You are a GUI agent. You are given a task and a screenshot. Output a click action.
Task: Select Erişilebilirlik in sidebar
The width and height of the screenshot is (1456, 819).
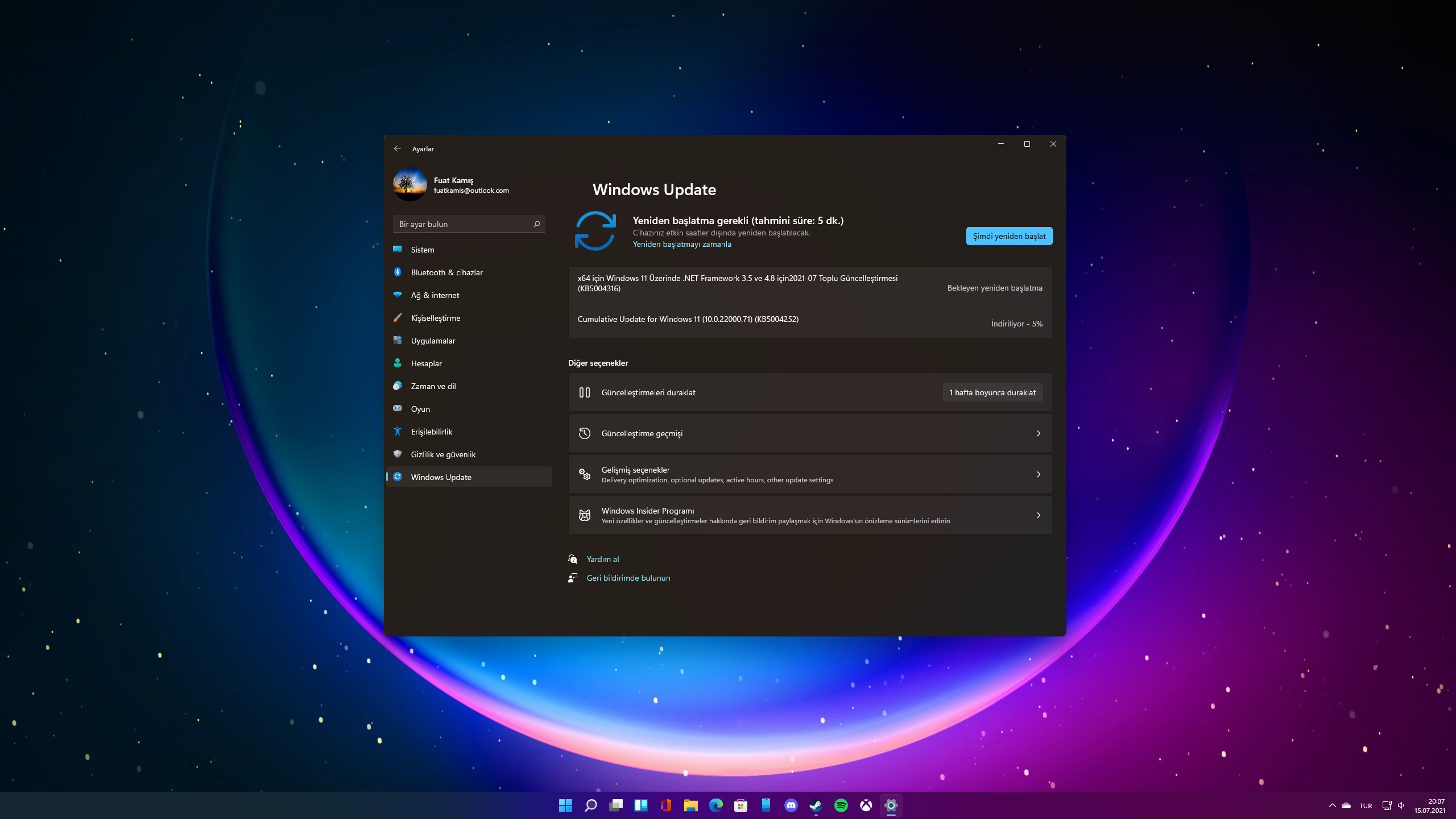click(x=469, y=432)
